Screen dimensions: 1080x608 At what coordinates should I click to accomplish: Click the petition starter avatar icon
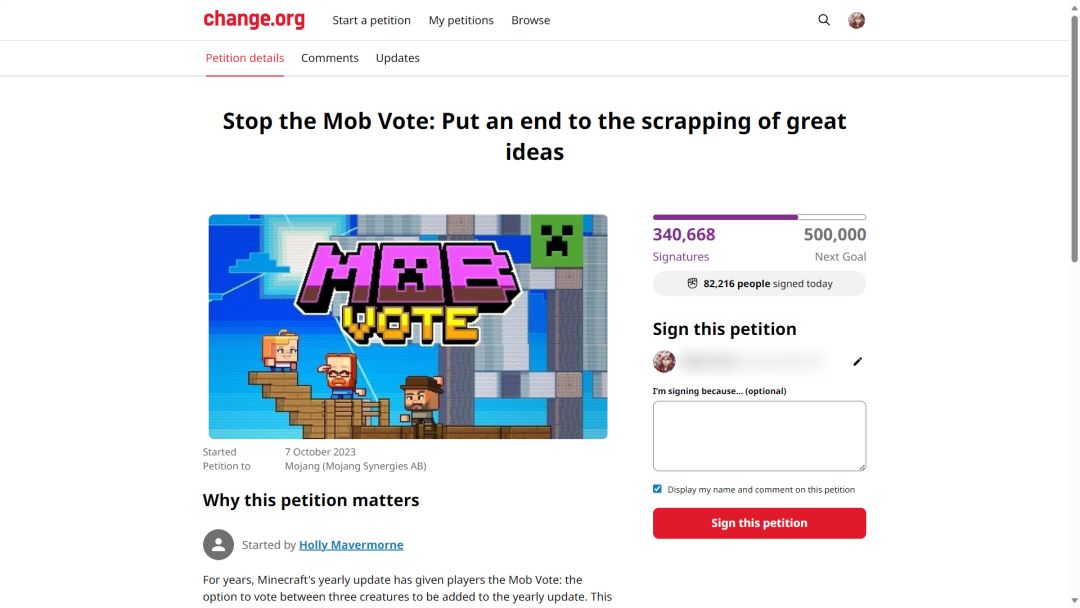coord(218,545)
